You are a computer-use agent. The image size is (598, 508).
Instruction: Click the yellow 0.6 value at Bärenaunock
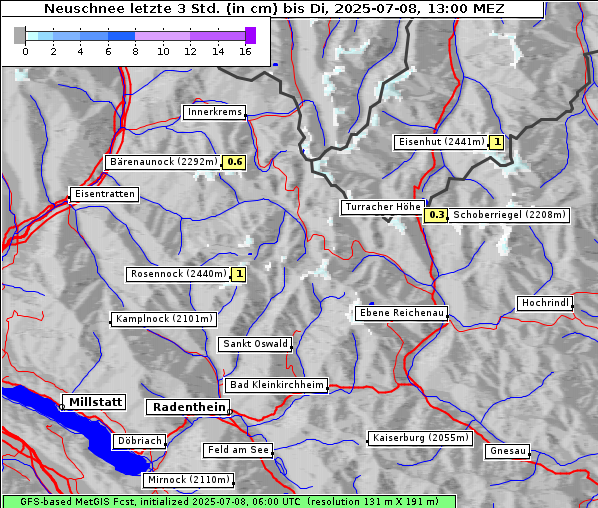(x=234, y=162)
